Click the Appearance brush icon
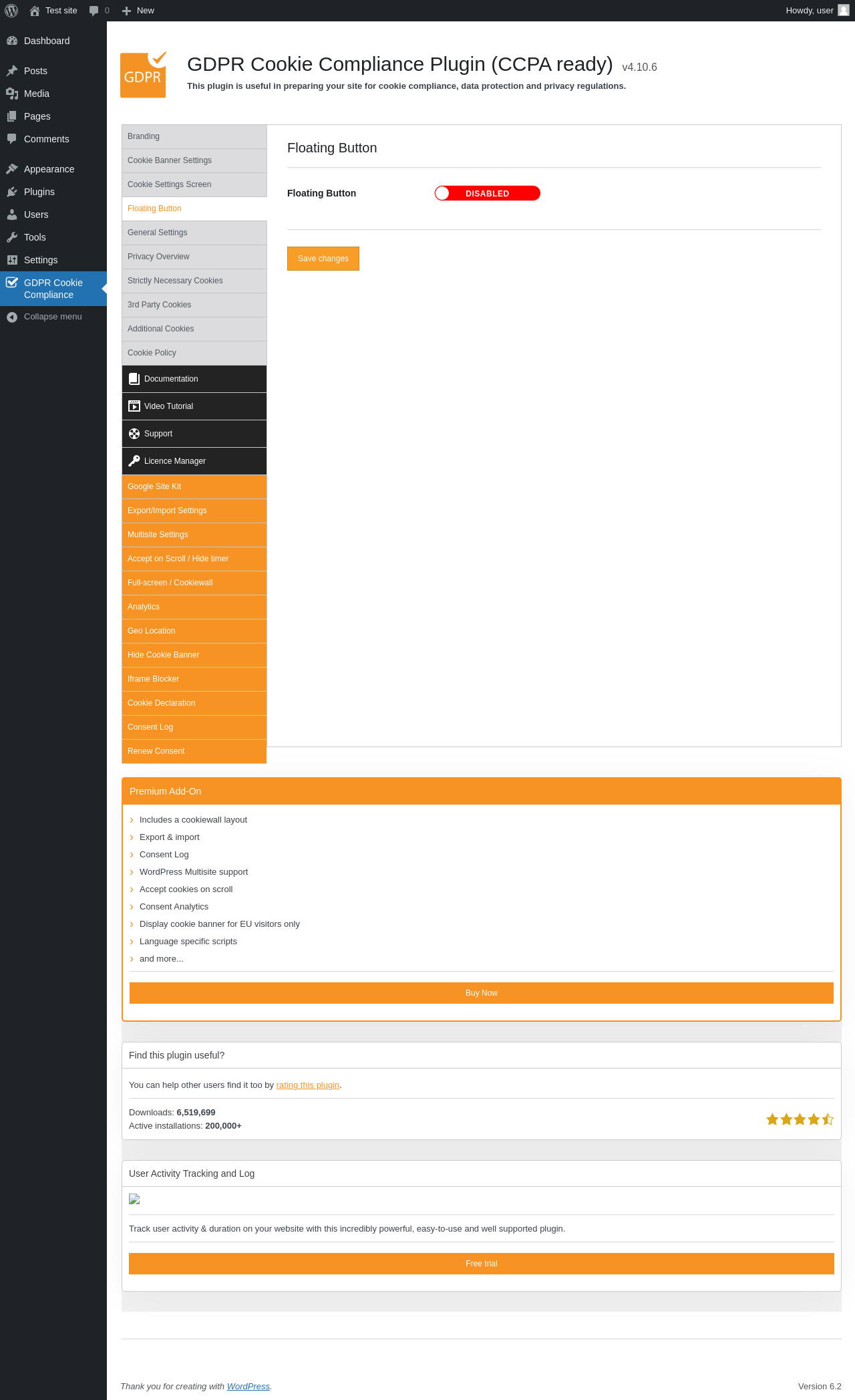Screen dimensions: 855x1400 [x=12, y=169]
